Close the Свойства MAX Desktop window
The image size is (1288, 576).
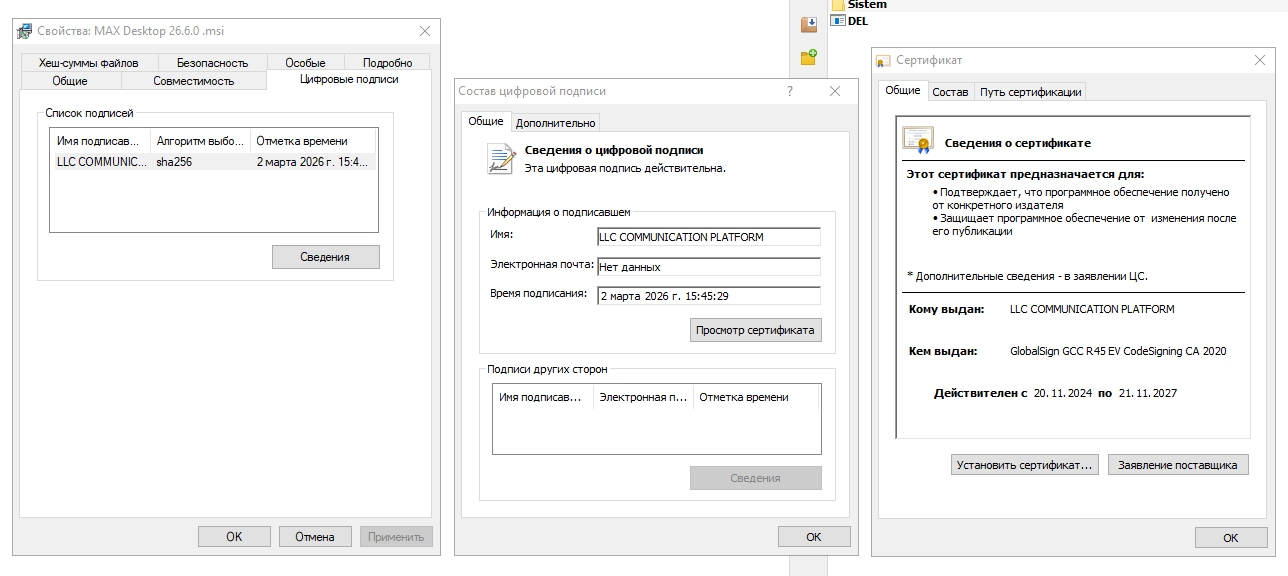[425, 31]
